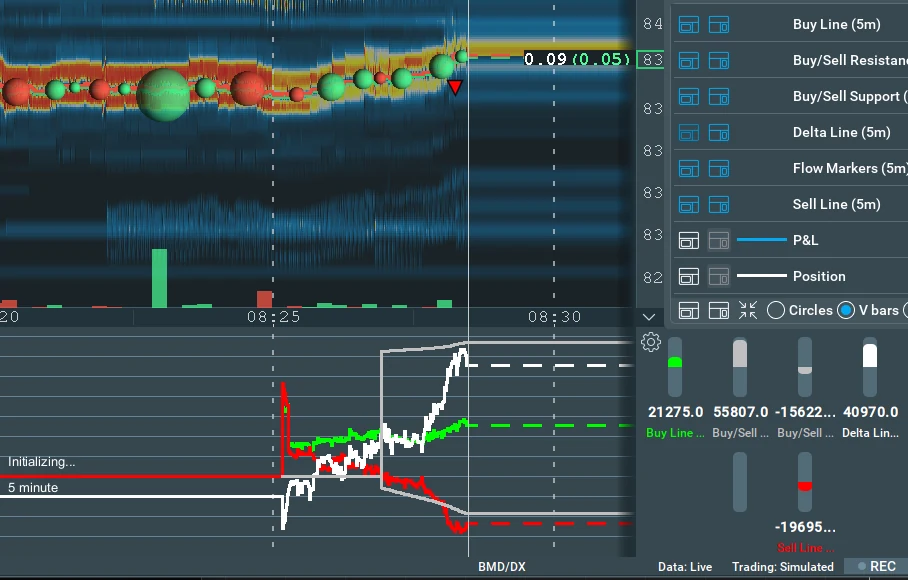This screenshot has width=908, height=580.
Task: Click first layout icon beside the collapse arrows
Action: (x=689, y=310)
